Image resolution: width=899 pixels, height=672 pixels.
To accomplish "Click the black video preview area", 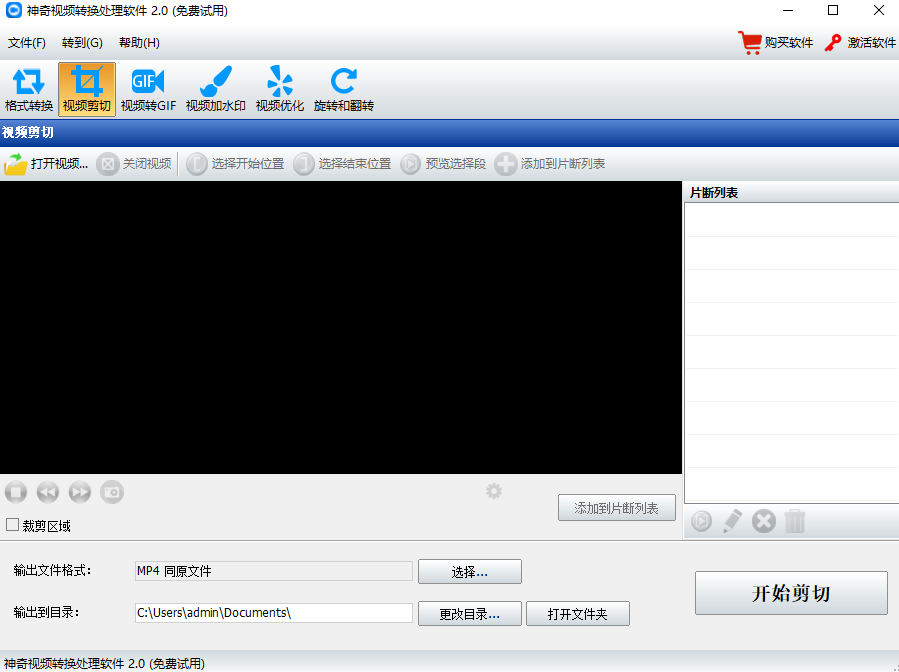I will click(x=341, y=327).
